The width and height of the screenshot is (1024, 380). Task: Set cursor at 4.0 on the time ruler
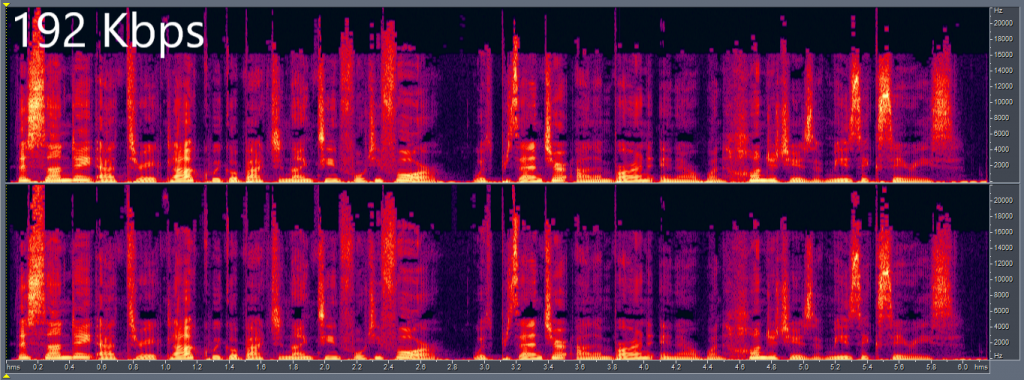(x=644, y=367)
